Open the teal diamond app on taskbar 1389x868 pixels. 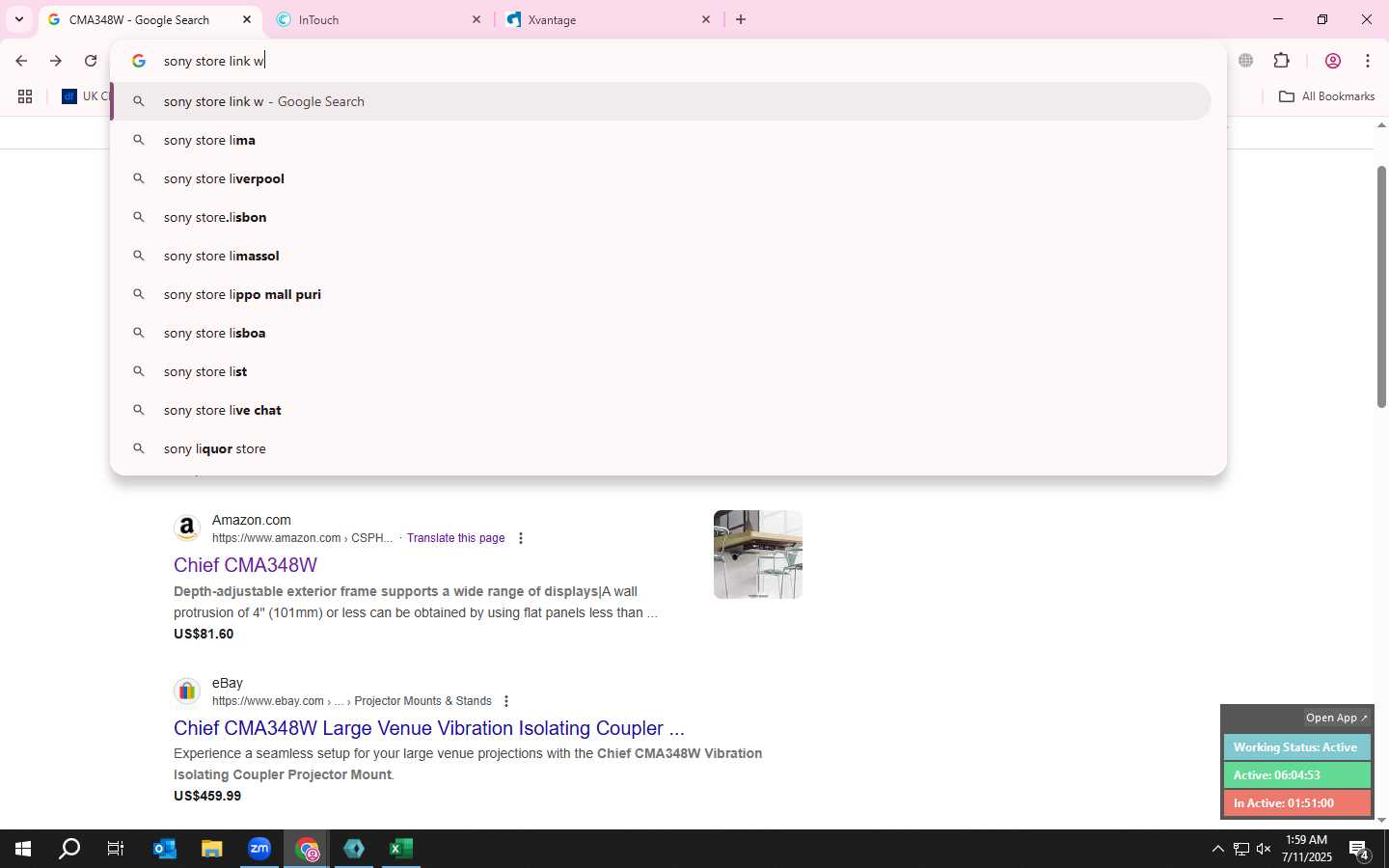click(354, 849)
